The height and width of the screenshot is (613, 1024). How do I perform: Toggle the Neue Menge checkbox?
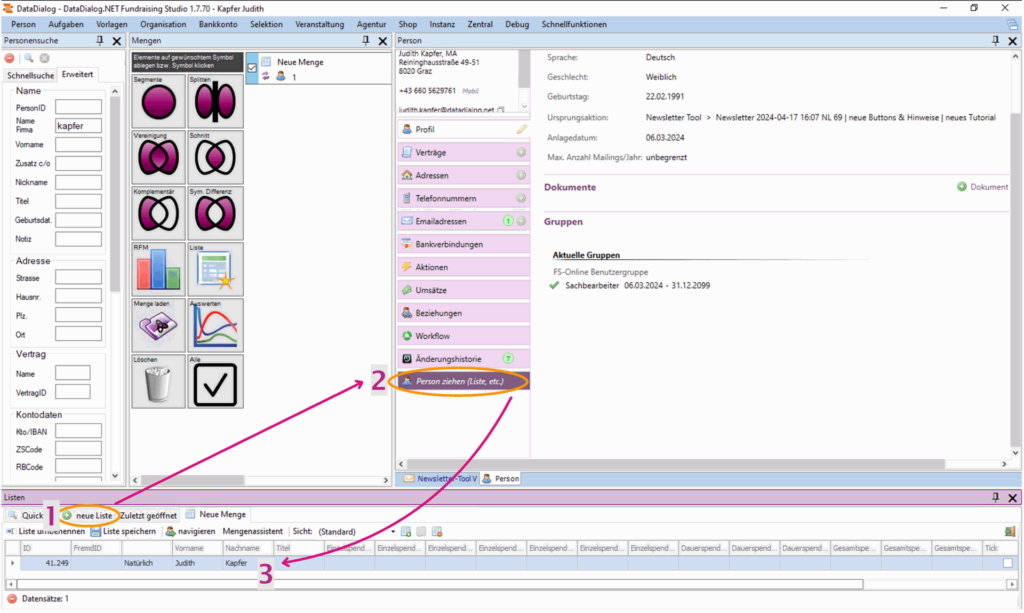tap(252, 68)
